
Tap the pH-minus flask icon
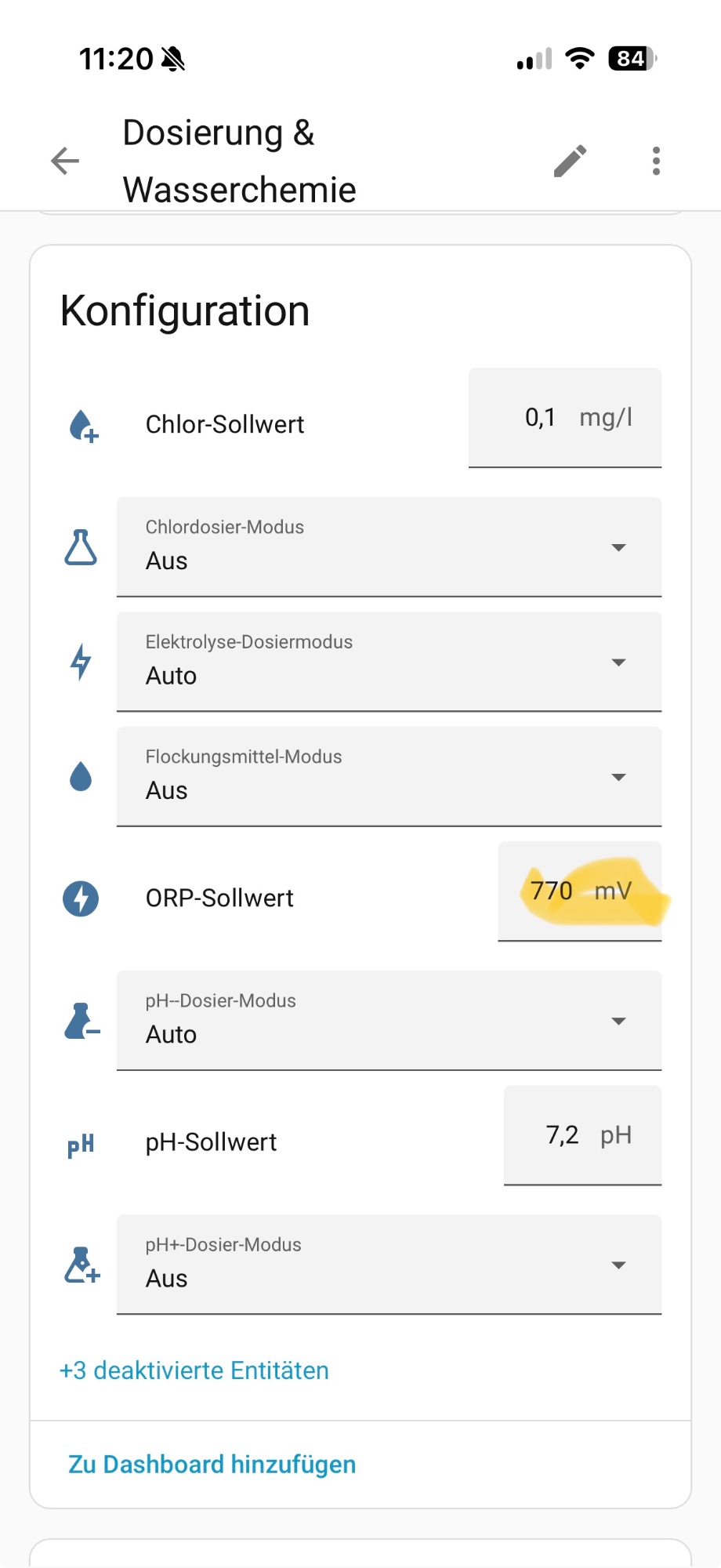pos(82,1021)
